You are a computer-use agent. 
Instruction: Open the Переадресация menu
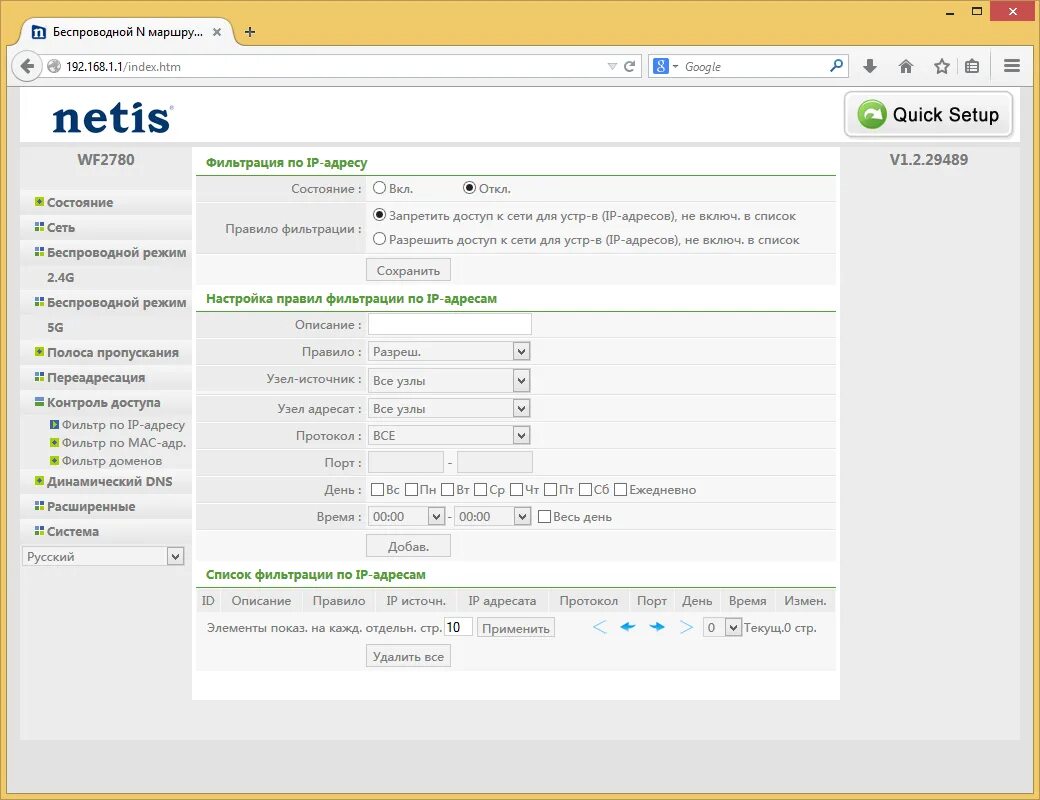click(x=96, y=377)
